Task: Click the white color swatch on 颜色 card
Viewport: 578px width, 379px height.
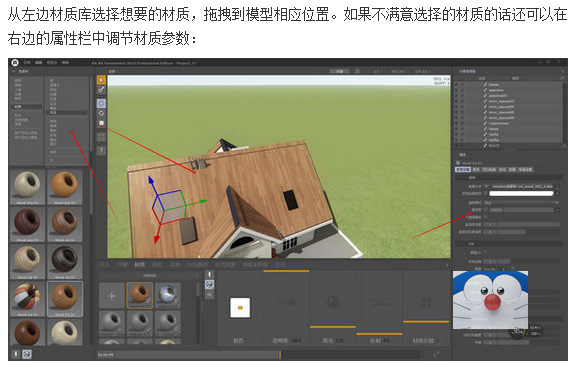Action: click(240, 307)
